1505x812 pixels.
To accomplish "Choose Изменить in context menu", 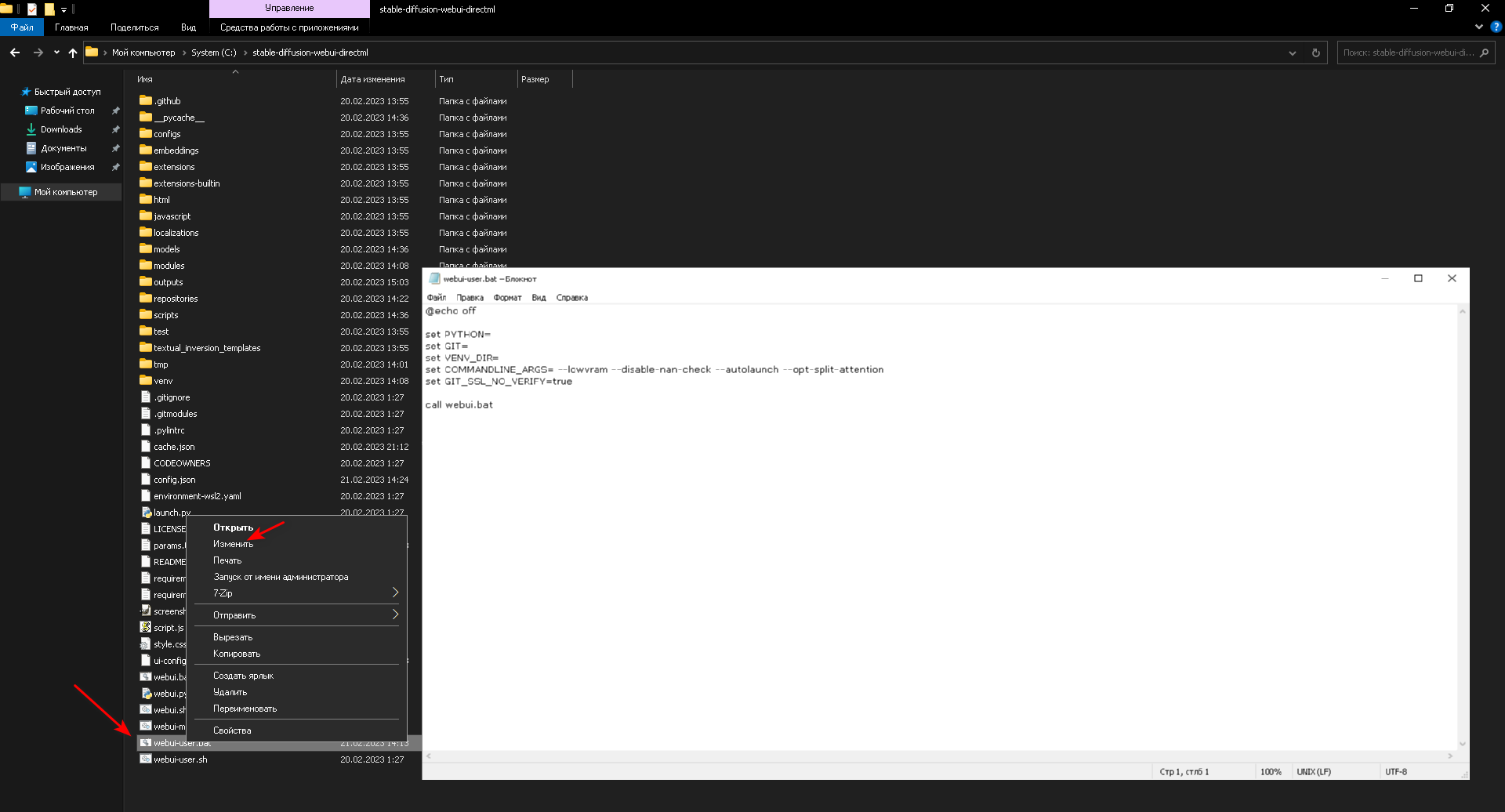I will coord(296,544).
